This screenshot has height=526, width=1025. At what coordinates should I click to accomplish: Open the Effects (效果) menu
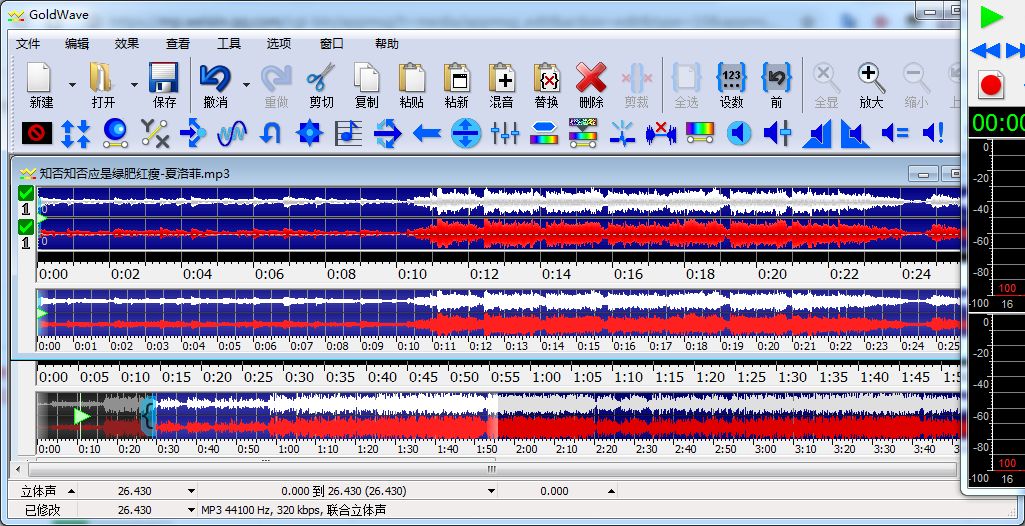(127, 43)
